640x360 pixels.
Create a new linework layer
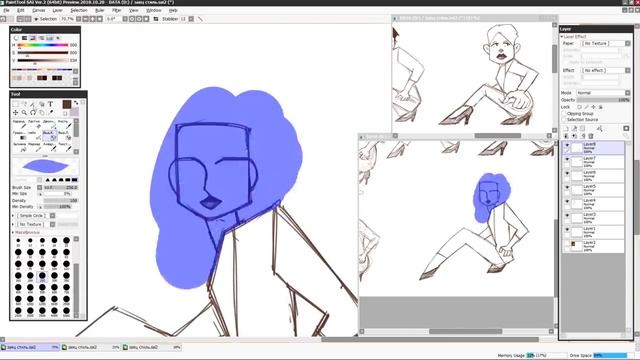click(x=575, y=129)
